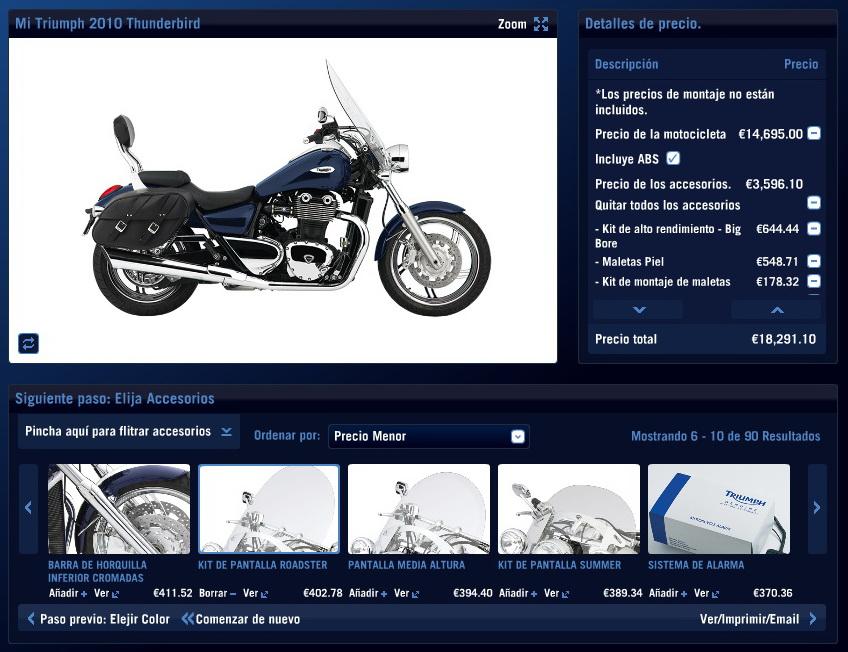Image resolution: width=848 pixels, height=652 pixels.
Task: Click the Descripción column header
Action: [x=626, y=64]
